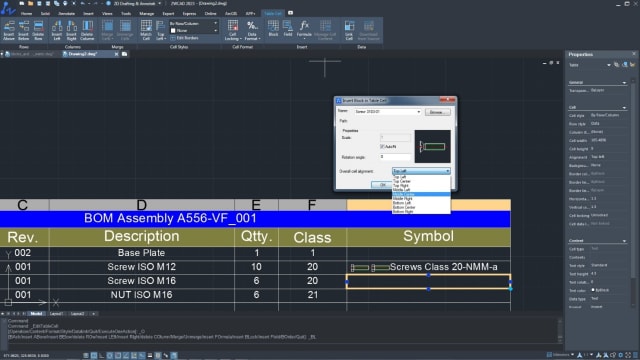Click the Block insert icon
The height and width of the screenshot is (360, 640).
coord(273,29)
